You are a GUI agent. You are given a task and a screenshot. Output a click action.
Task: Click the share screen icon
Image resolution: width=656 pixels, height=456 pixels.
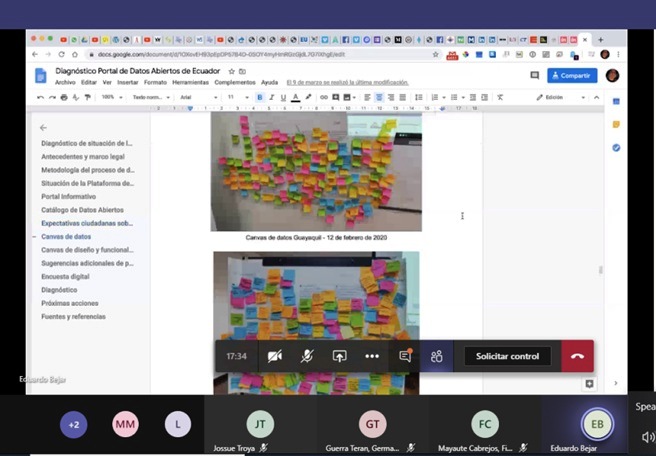coord(339,356)
